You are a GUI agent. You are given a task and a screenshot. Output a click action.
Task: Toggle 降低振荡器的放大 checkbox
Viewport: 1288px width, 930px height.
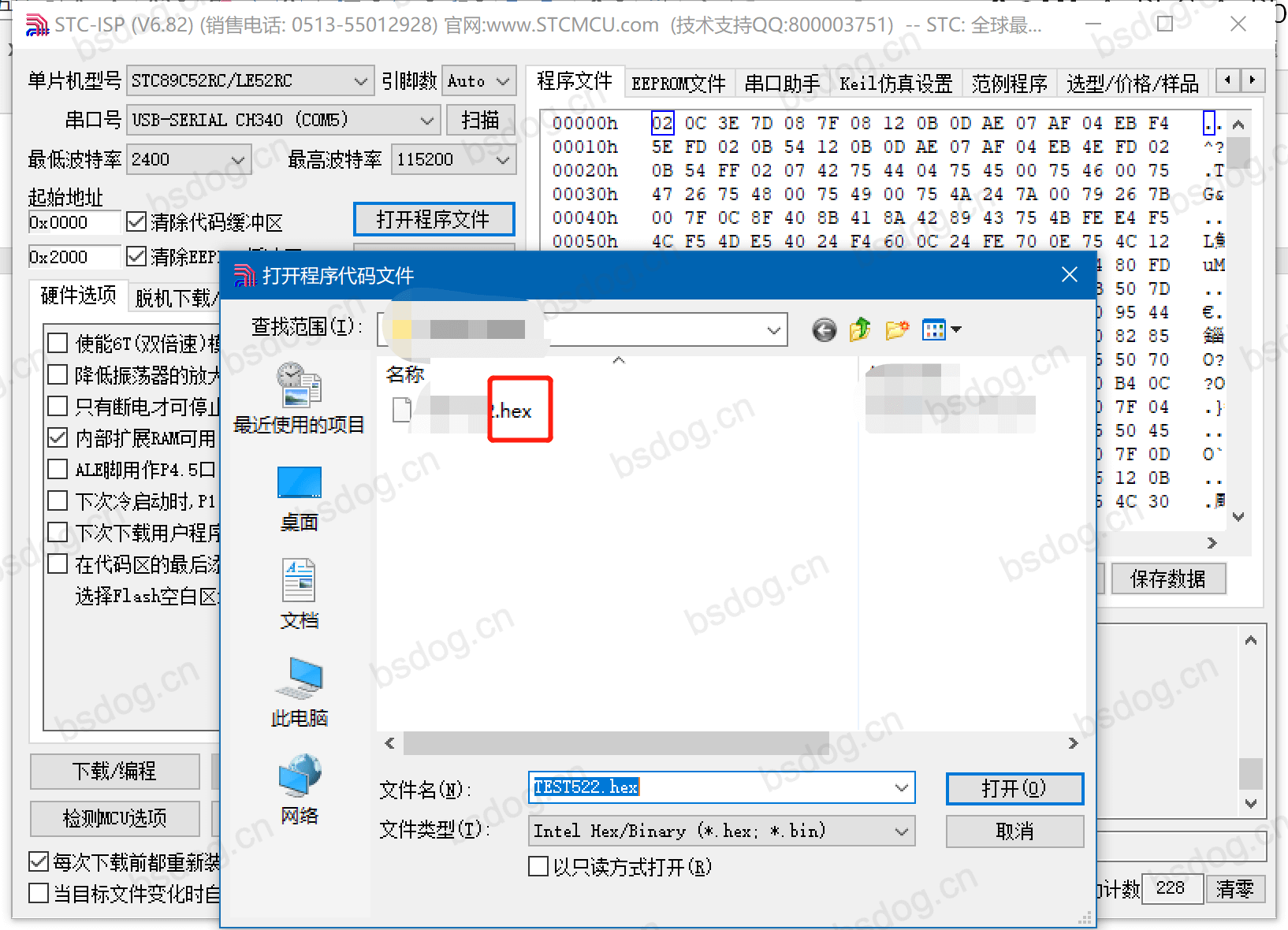coord(58,374)
